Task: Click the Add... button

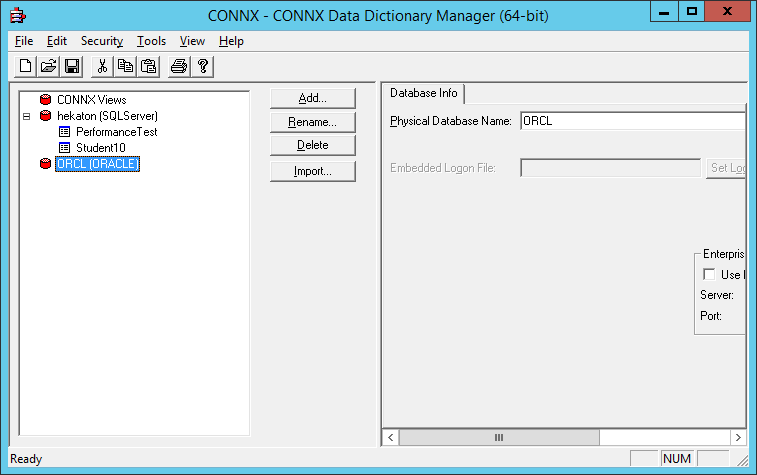Action: 313,98
